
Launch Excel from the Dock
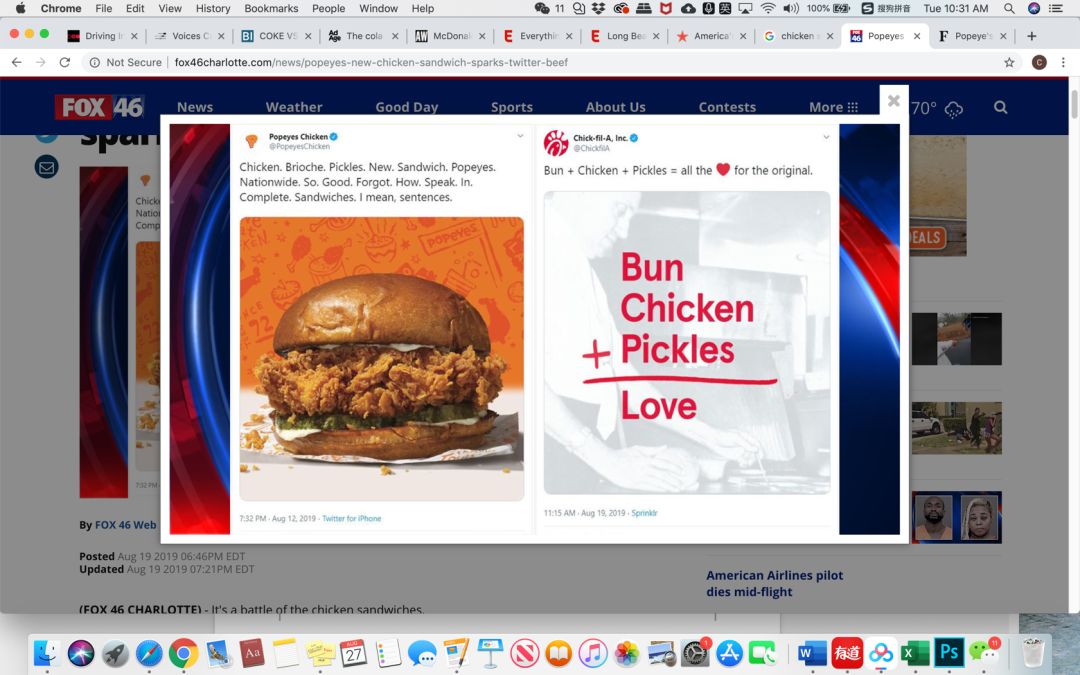(915, 653)
